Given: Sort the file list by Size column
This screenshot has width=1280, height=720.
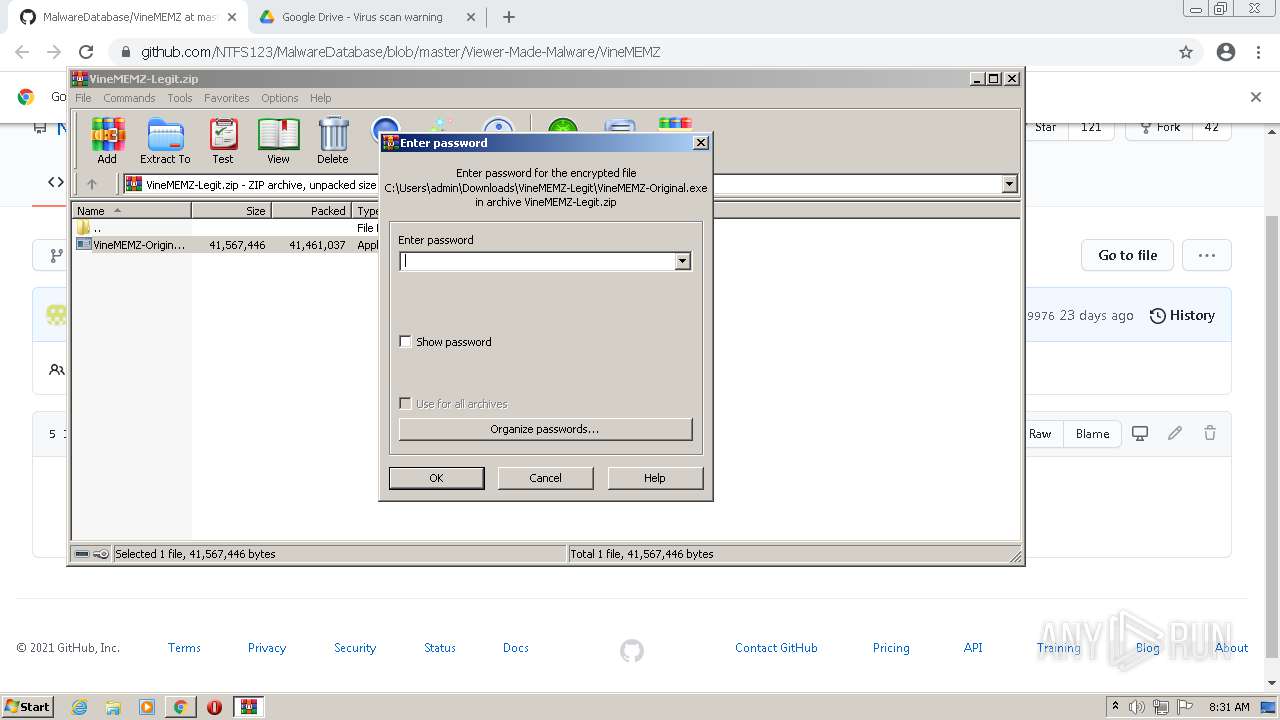Looking at the screenshot, I should (231, 211).
